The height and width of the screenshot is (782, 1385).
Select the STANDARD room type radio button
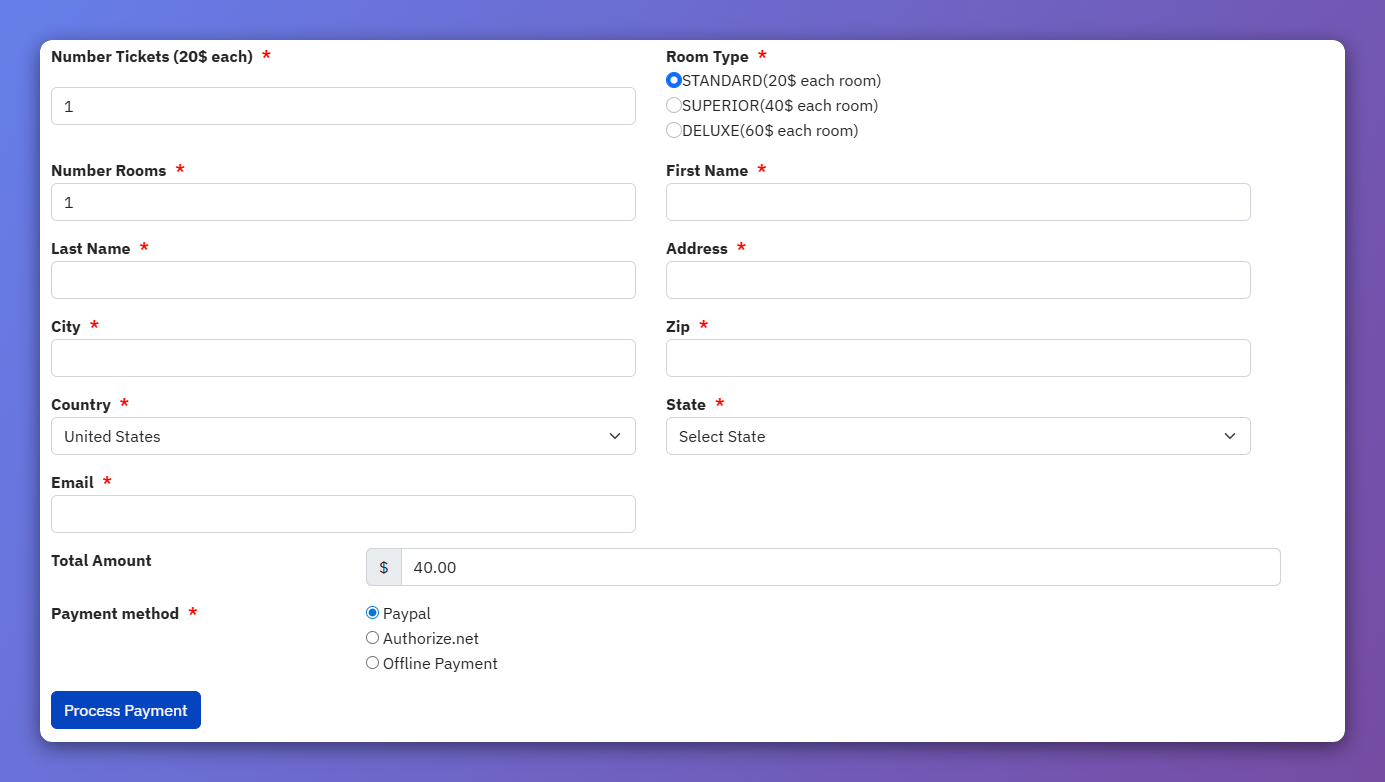674,81
